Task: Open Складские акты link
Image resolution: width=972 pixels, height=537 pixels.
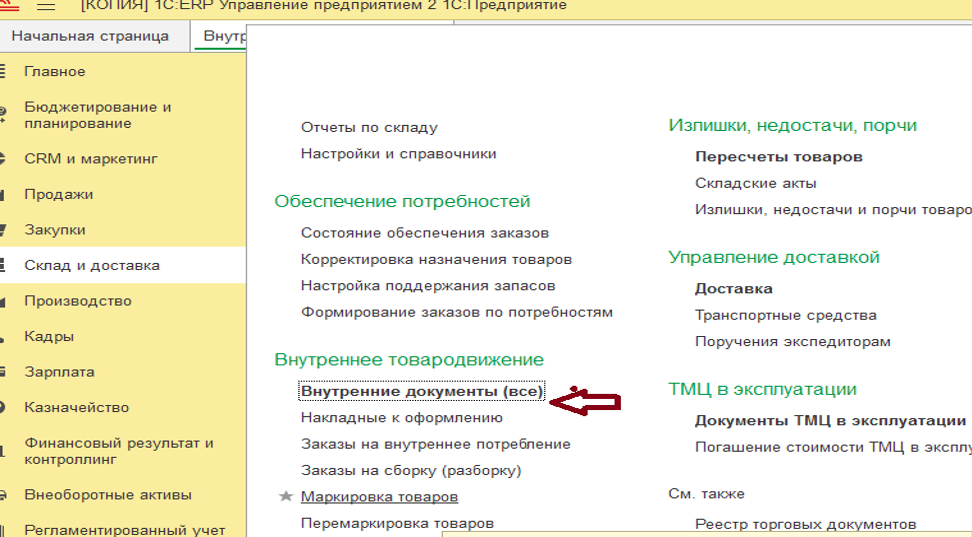Action: click(756, 184)
